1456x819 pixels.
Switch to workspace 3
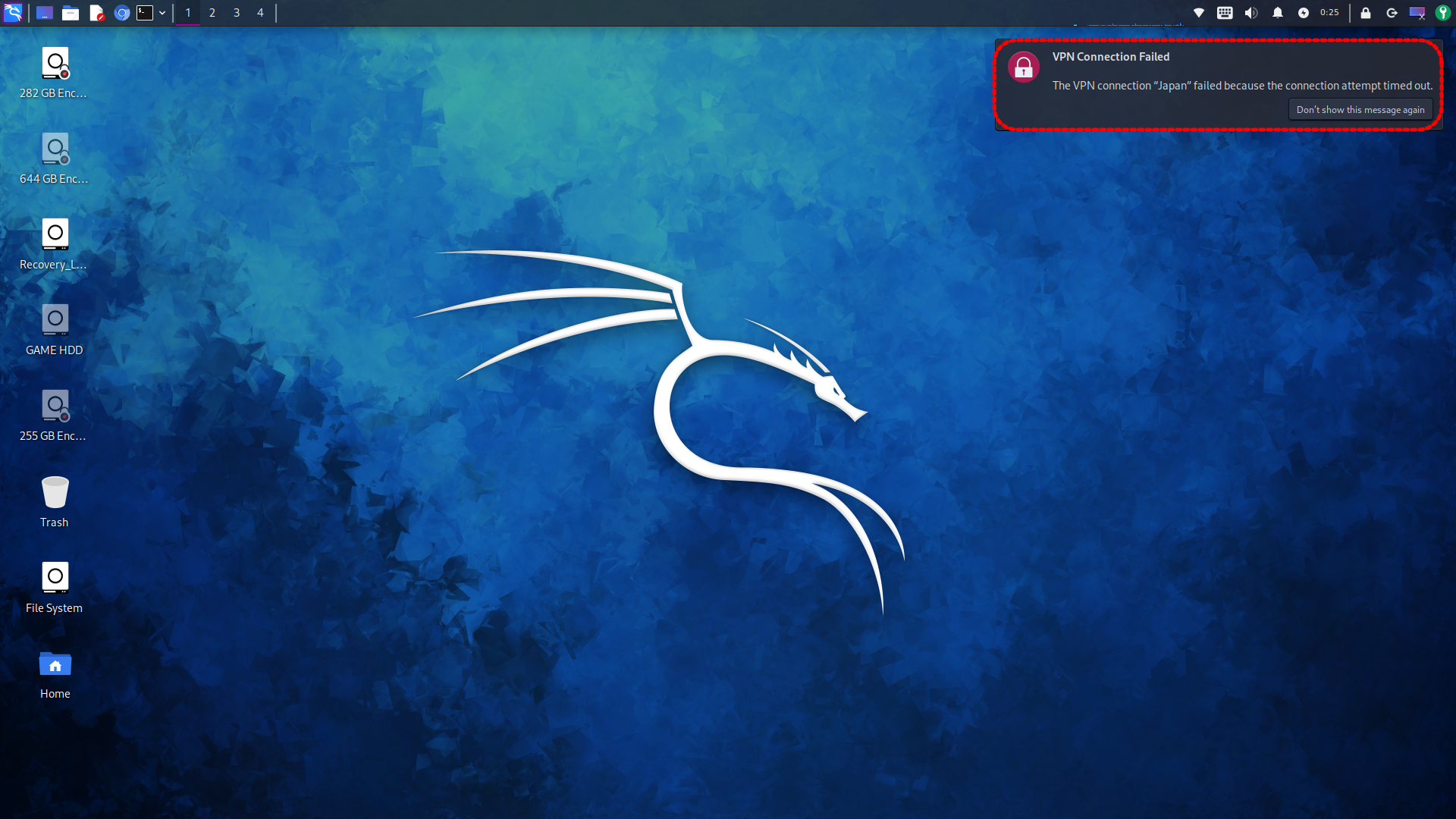tap(237, 13)
